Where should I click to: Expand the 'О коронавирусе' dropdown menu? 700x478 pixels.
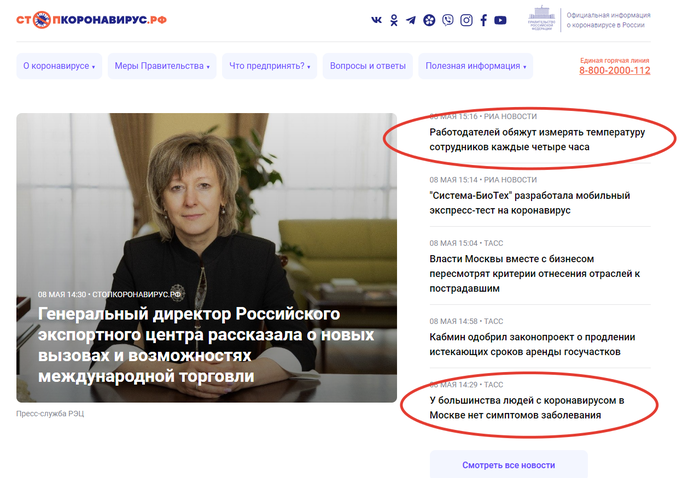click(59, 66)
